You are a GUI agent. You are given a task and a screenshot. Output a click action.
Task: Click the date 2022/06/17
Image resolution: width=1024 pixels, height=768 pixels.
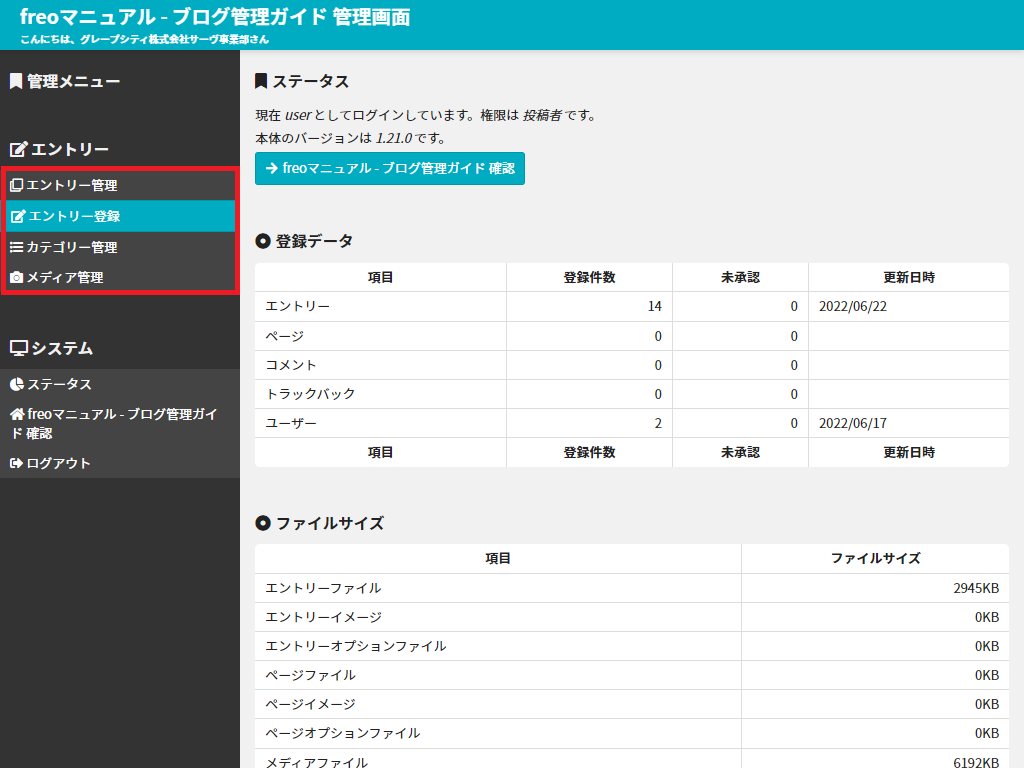tap(853, 423)
